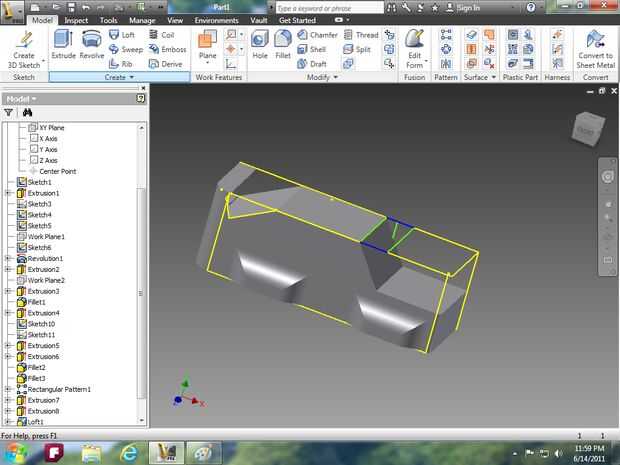Open the Model browser dropdown
The image size is (620, 465).
pos(21,98)
